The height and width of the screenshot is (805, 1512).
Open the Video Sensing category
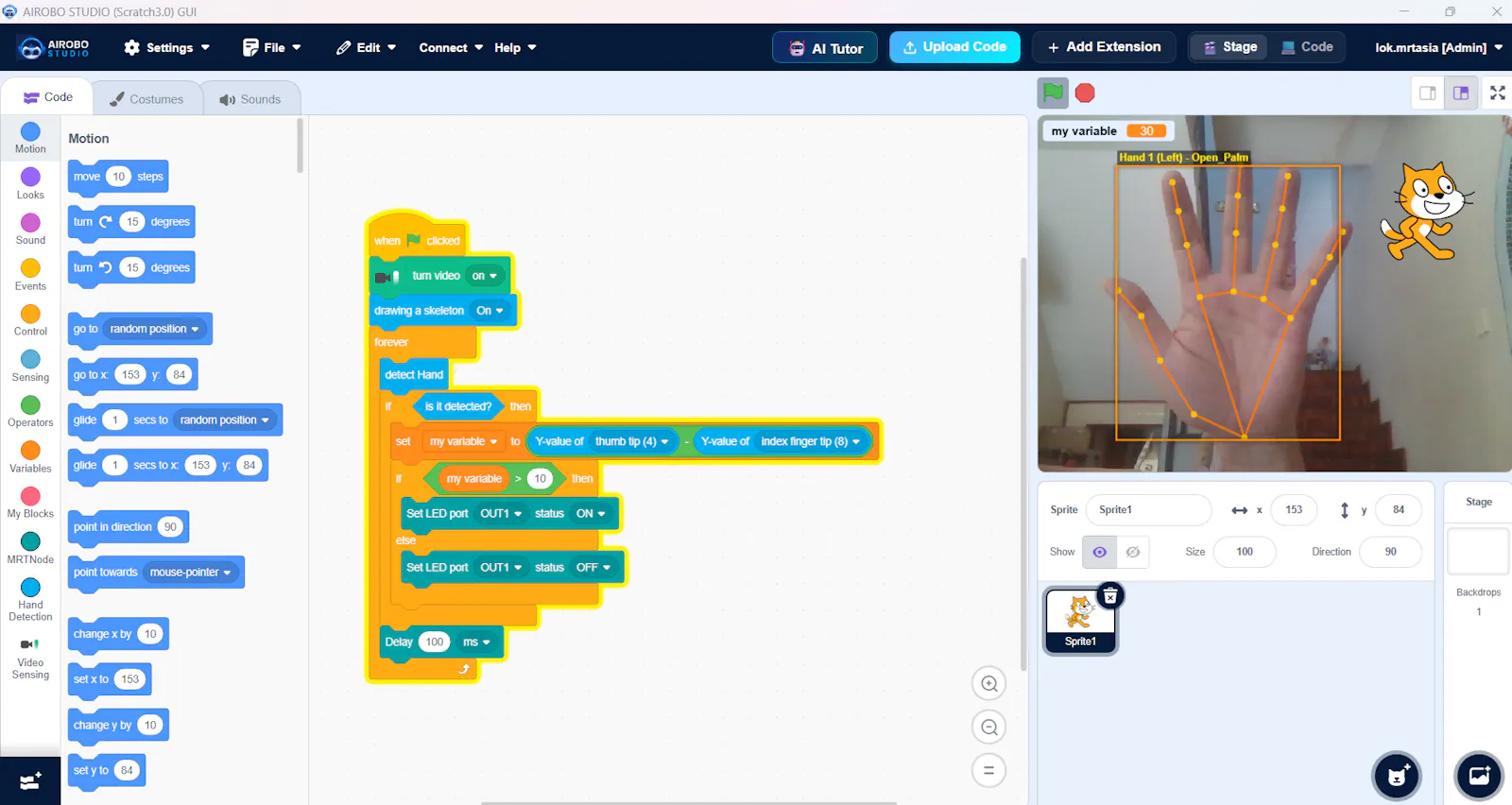point(30,657)
